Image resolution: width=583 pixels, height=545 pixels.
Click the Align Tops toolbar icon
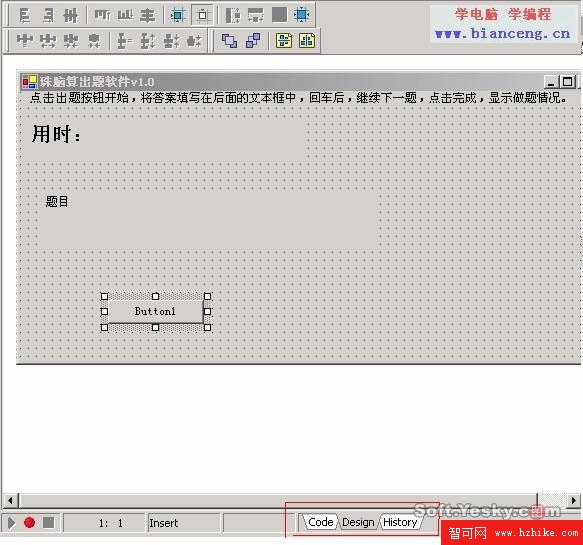point(102,16)
